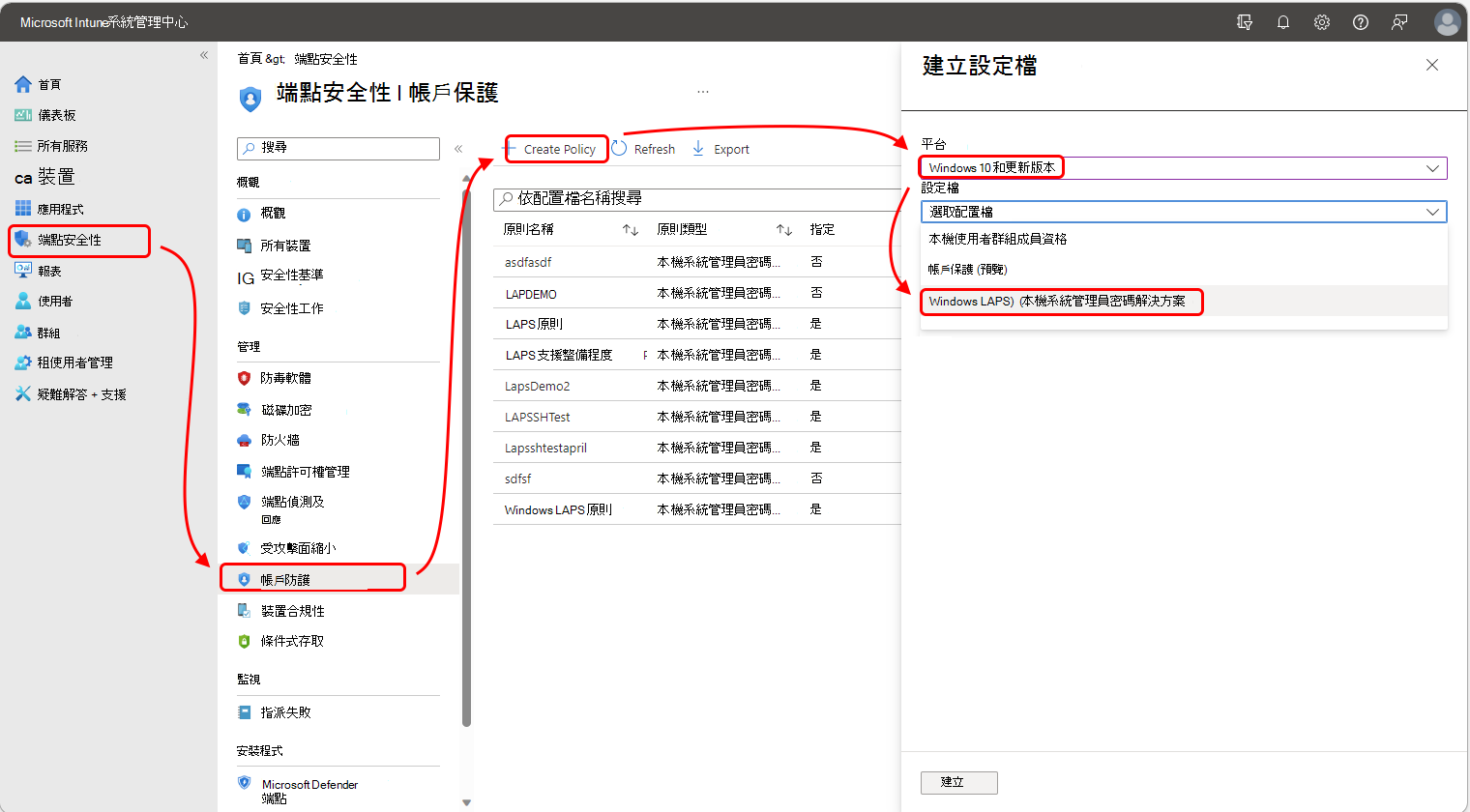The width and height of the screenshot is (1470, 812).
Task: Open the Windows LAPS原則 policy
Action: pyautogui.click(x=559, y=509)
